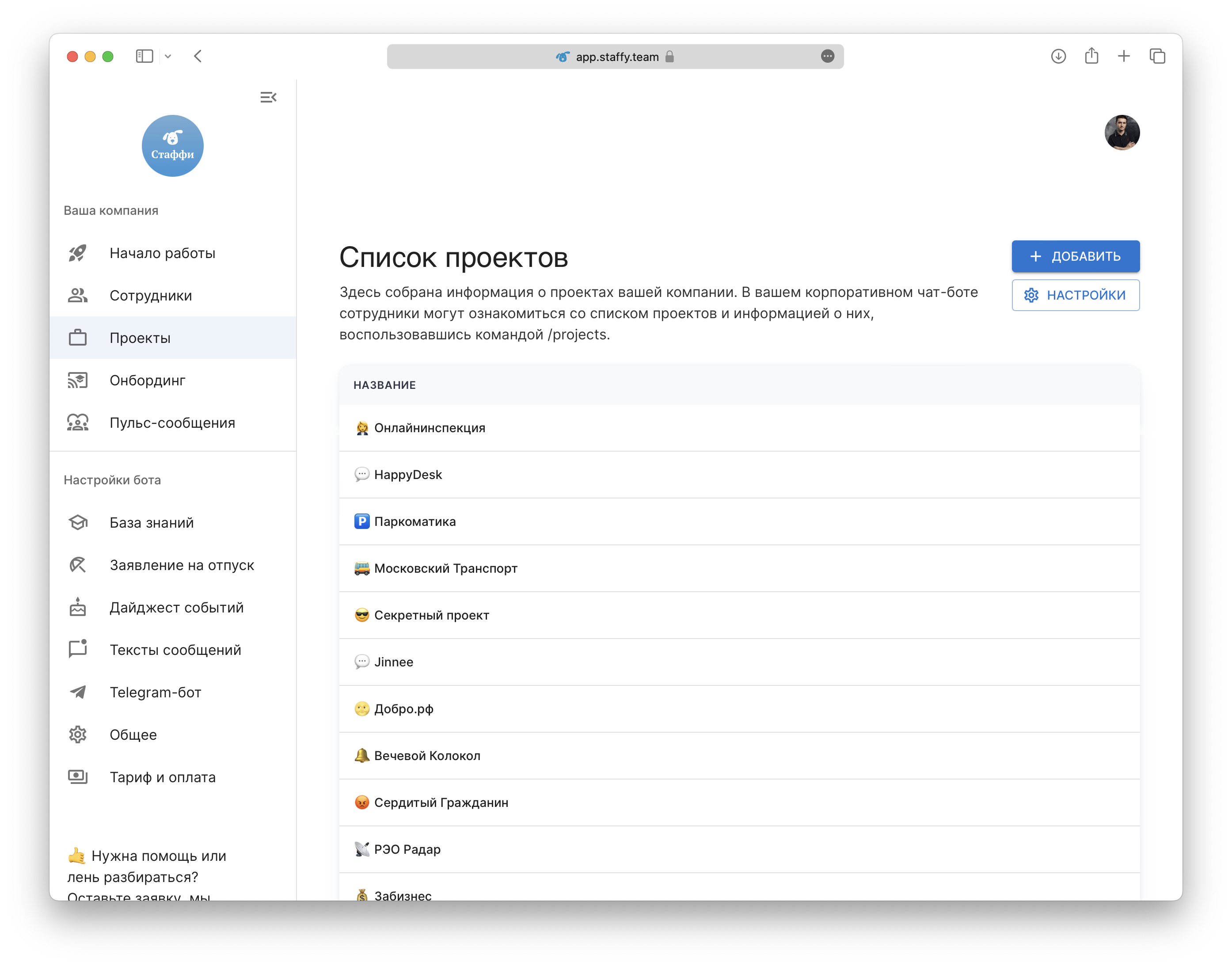Click the page options ellipsis in the address bar

[827, 56]
